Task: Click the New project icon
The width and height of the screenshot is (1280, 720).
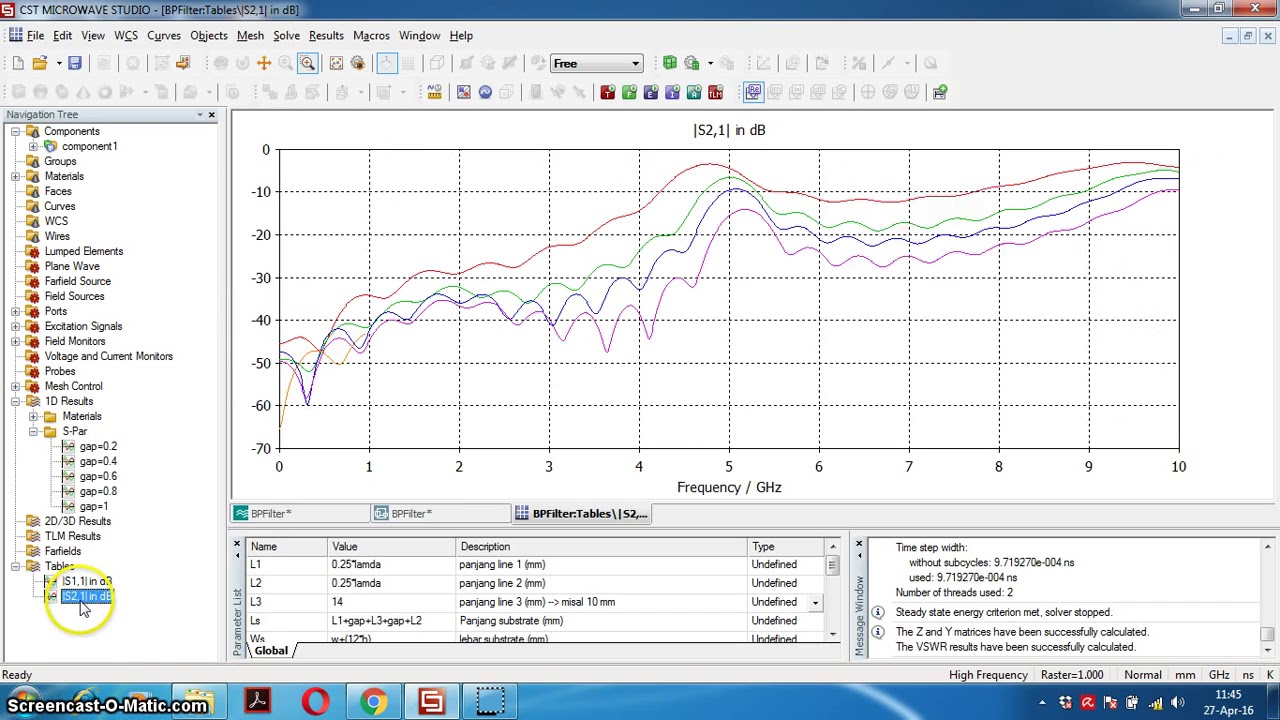Action: [18, 63]
